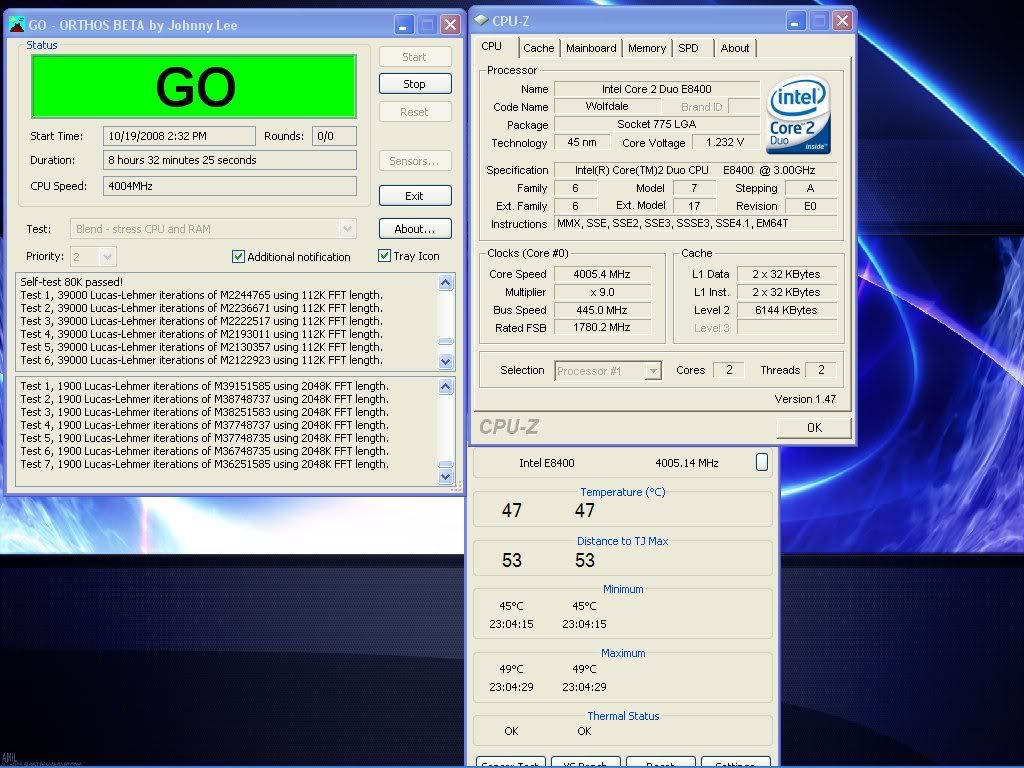This screenshot has height=768, width=1024.
Task: Click the OK button in CPU-Z
Action: pos(814,428)
